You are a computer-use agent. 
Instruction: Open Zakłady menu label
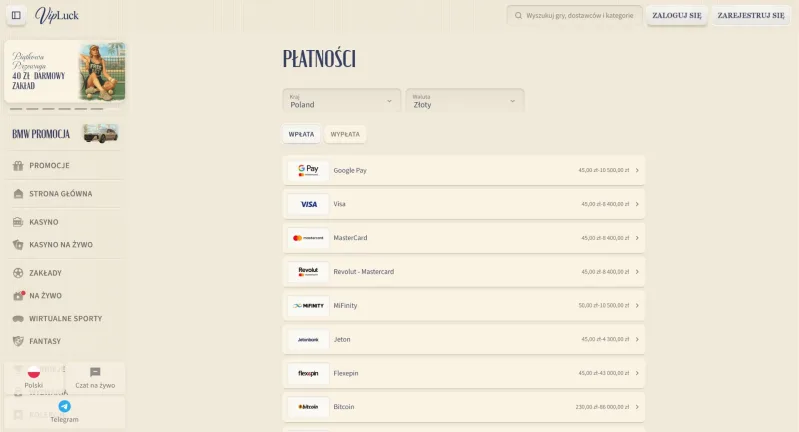(45, 273)
